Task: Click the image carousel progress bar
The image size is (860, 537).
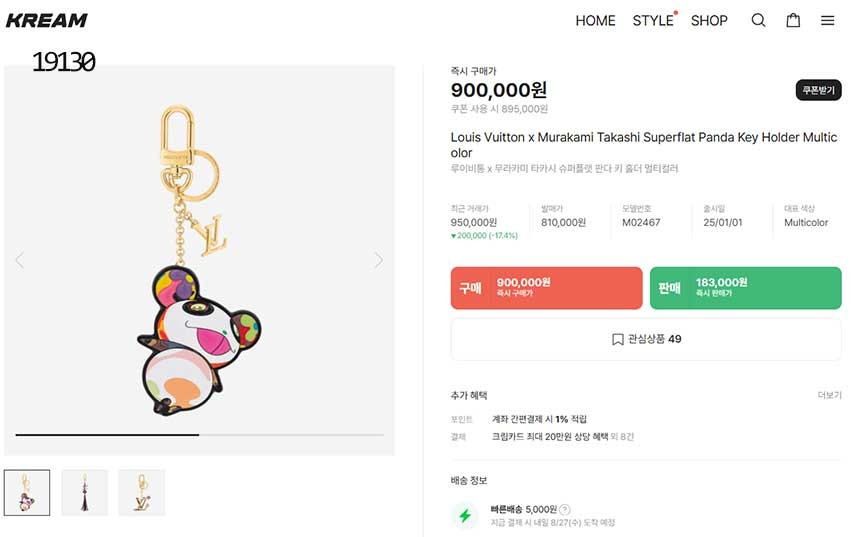Action: [200, 435]
